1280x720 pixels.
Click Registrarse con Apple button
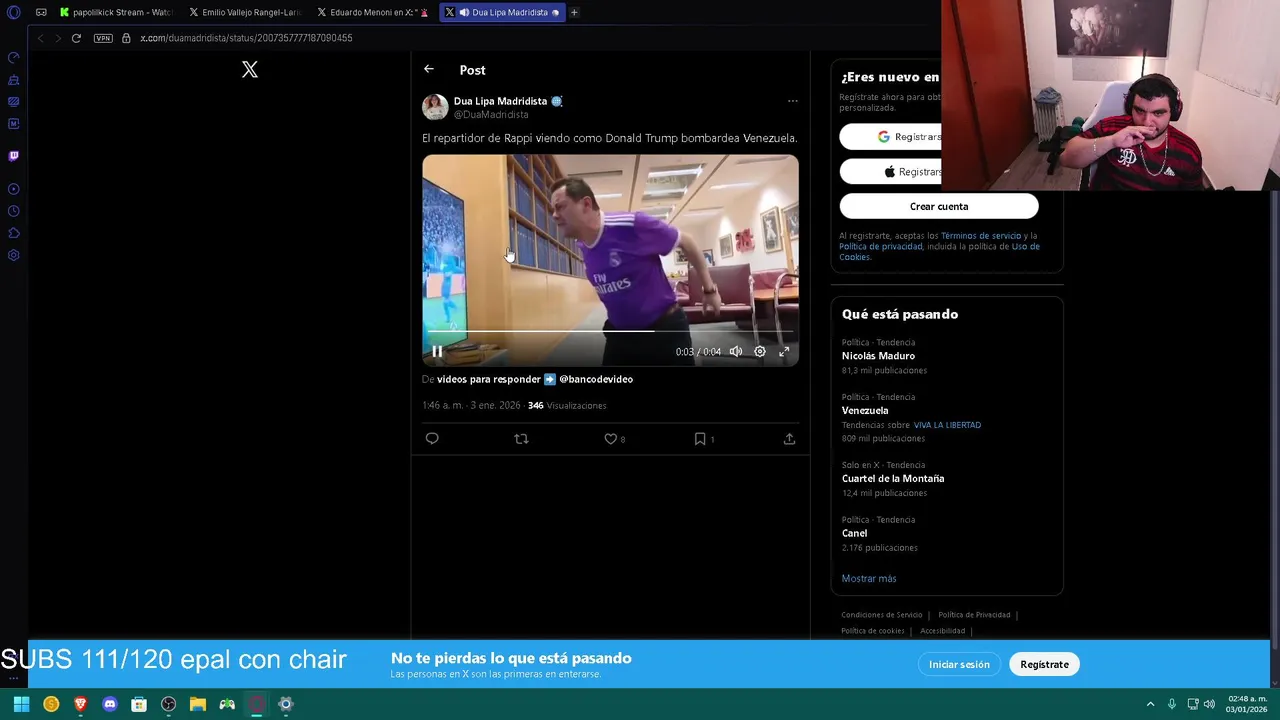coord(890,172)
